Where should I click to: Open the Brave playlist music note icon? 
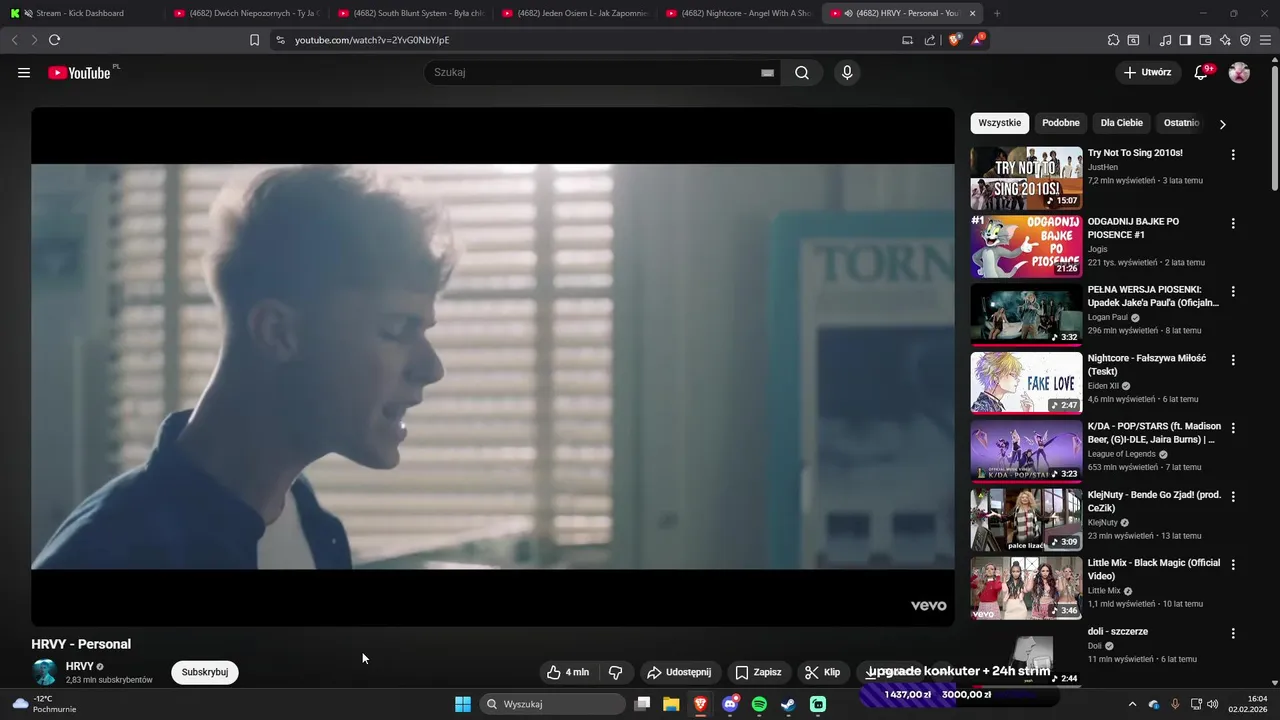pos(1165,40)
